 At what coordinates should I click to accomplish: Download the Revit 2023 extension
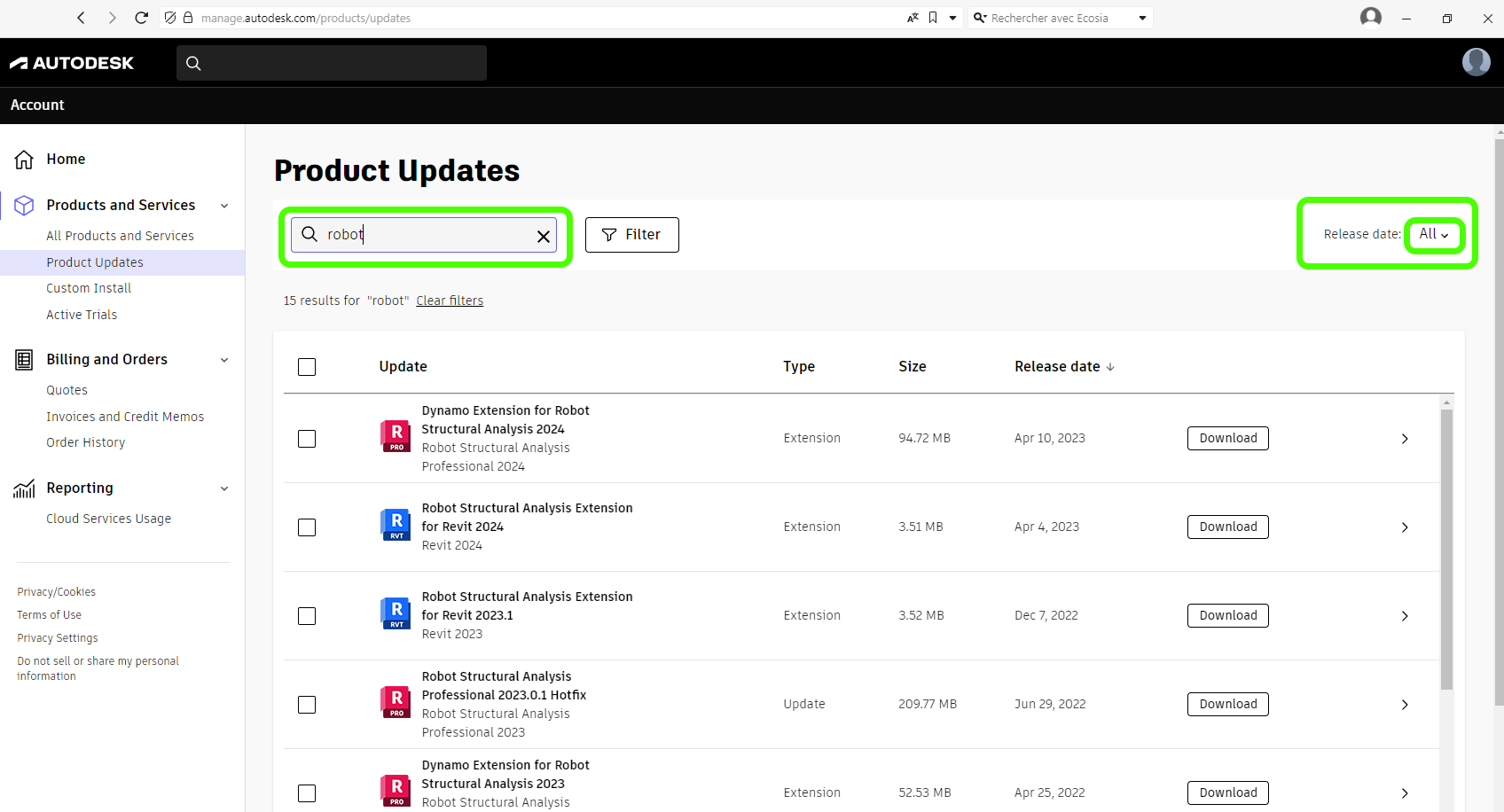tap(1227, 614)
